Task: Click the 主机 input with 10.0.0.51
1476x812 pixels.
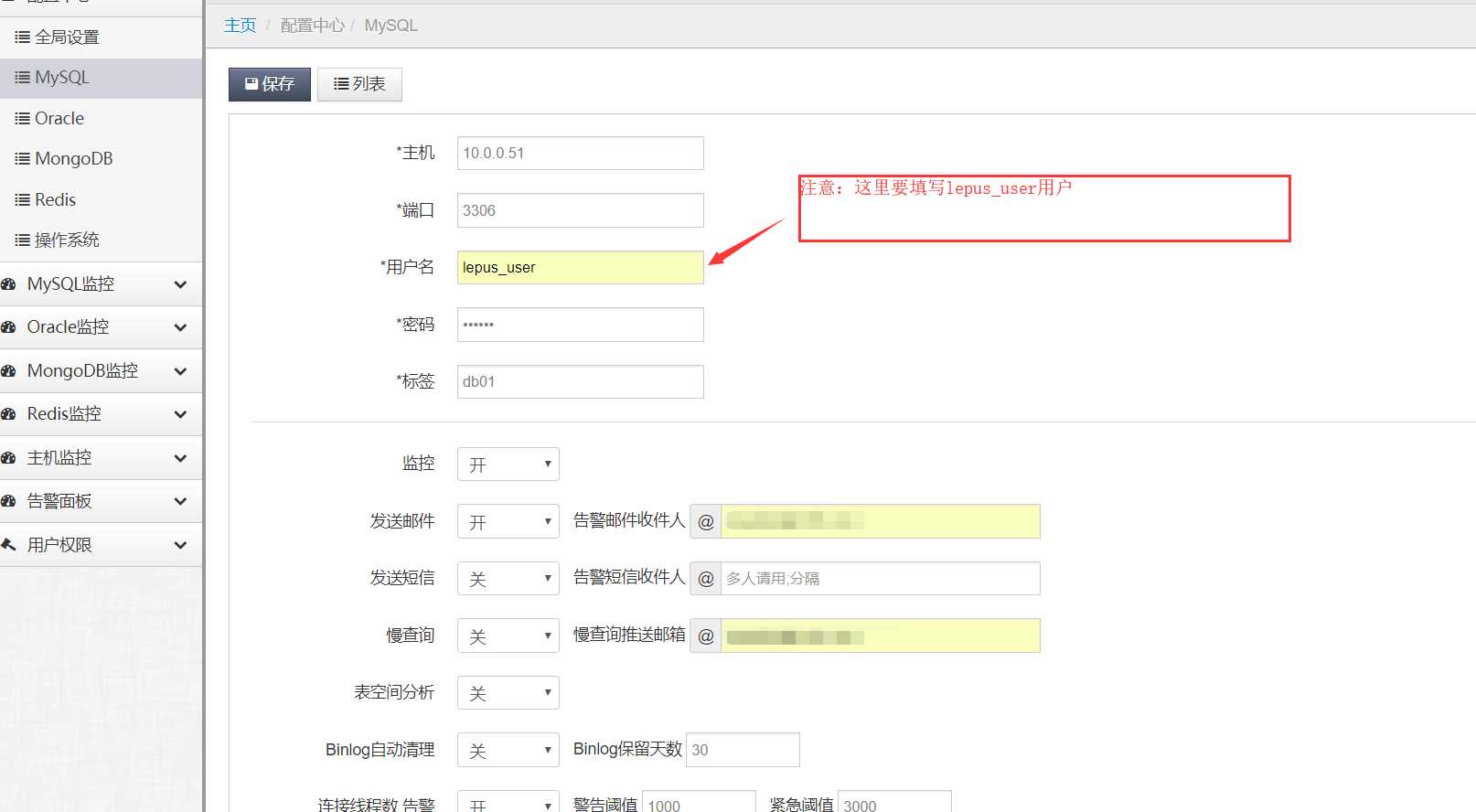Action: tap(581, 154)
